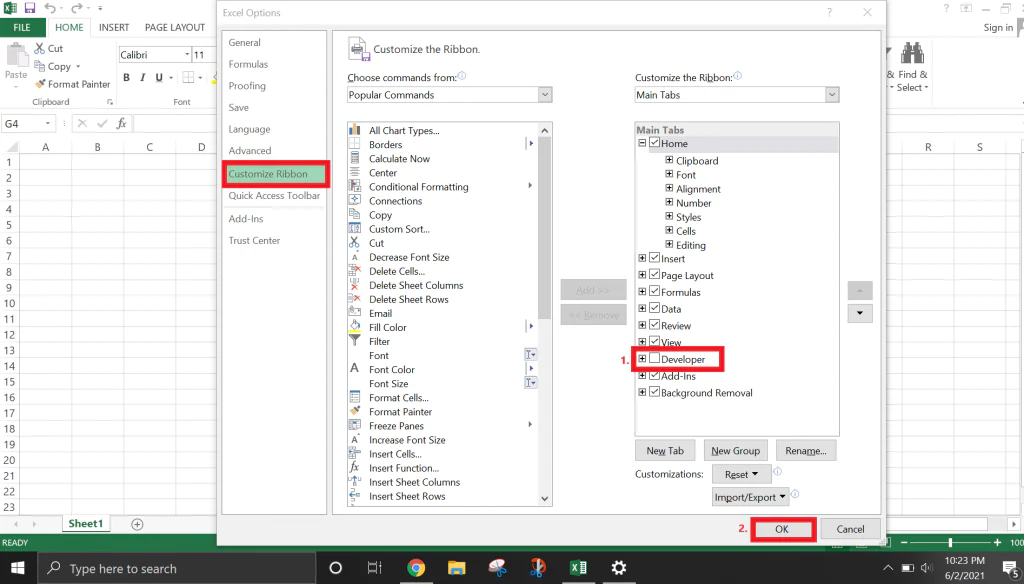
Task: Click the Fill Color paint bucket icon
Action: [355, 327]
